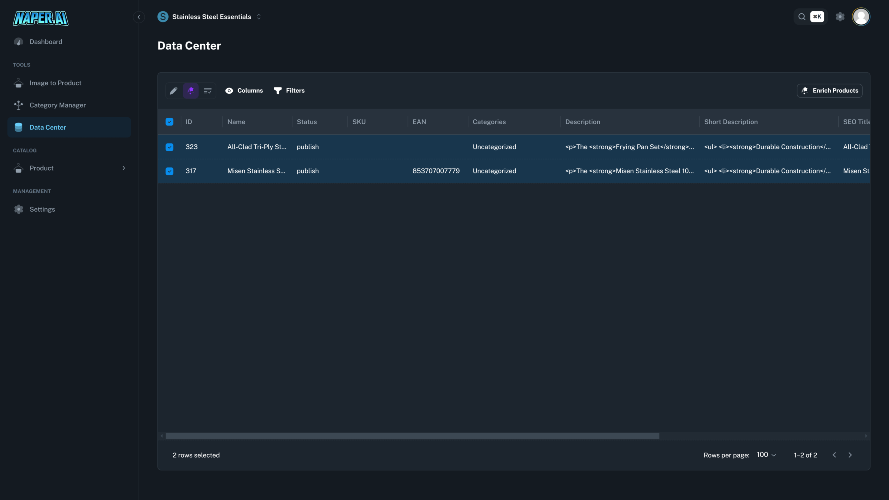Click the purple AI enrich toolbar icon
The height and width of the screenshot is (500, 889).
(x=191, y=91)
